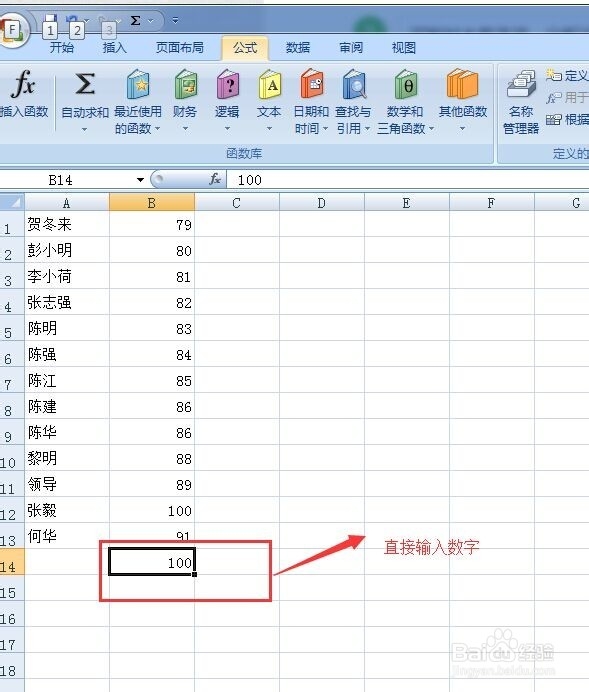Click the Select All corner of the sheet
Screen dimensions: 589x692
(x=12, y=202)
